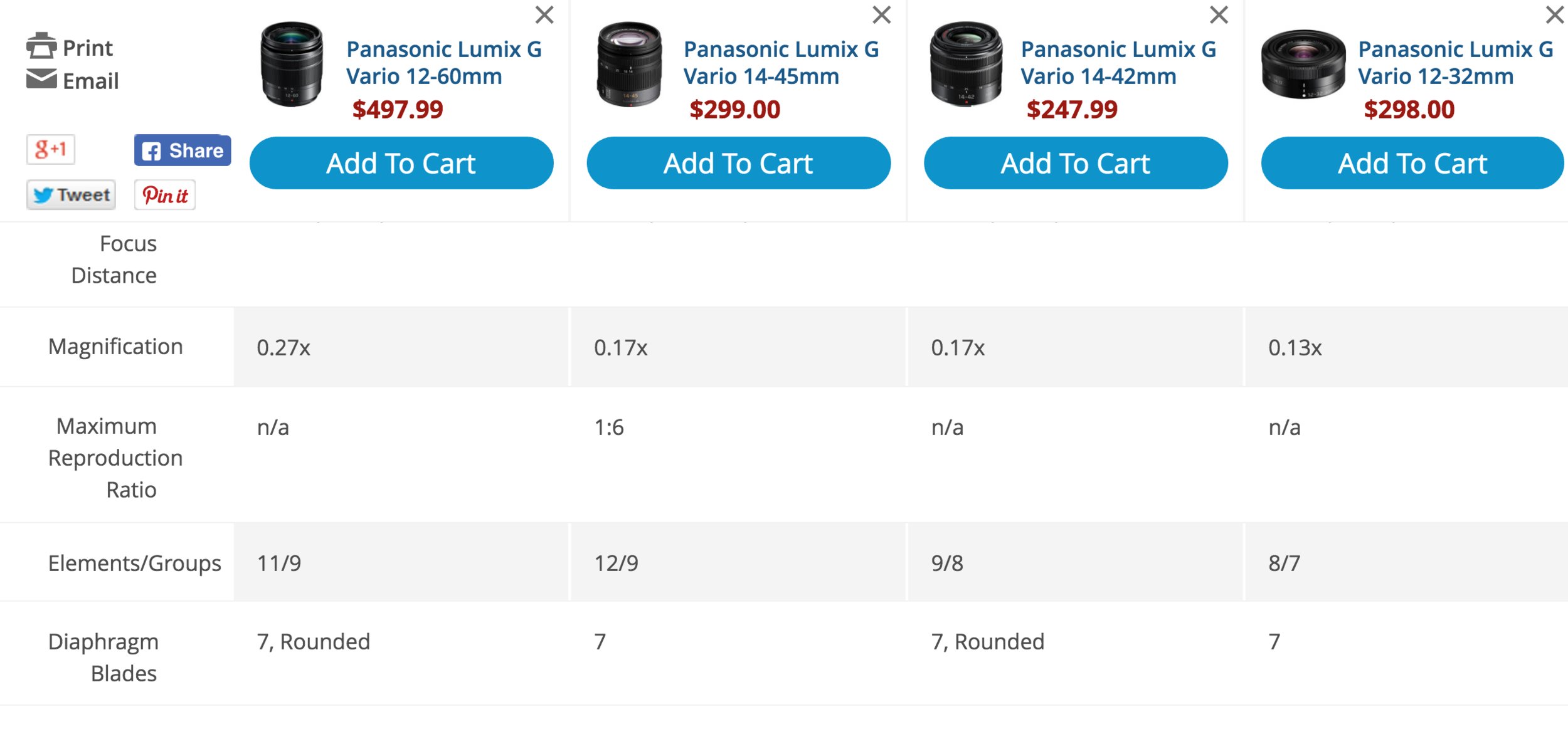Screen dimensions: 1568x729
Task: Add Vario 12-60mm lens to cart
Action: click(x=401, y=164)
